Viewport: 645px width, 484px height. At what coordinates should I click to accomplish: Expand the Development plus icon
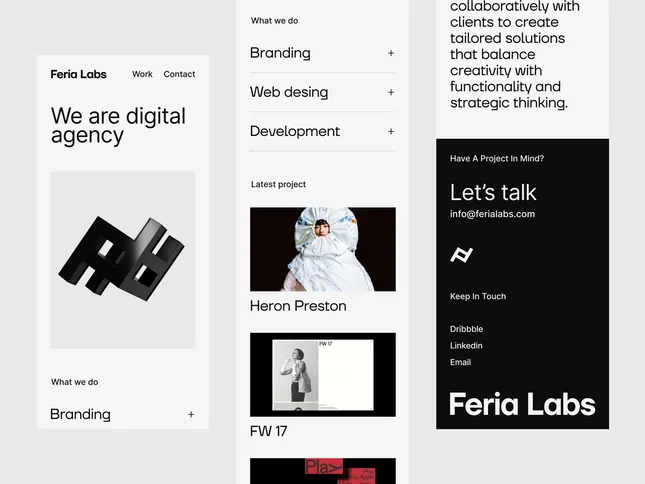(x=391, y=132)
